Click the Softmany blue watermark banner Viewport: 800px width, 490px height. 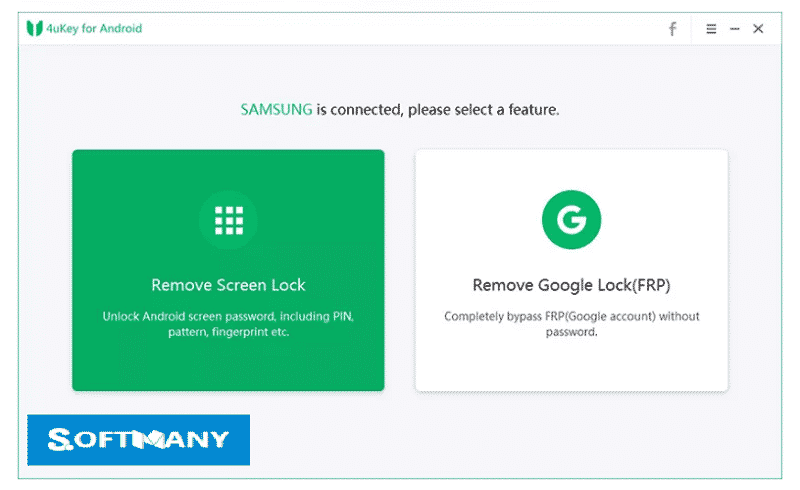138,440
